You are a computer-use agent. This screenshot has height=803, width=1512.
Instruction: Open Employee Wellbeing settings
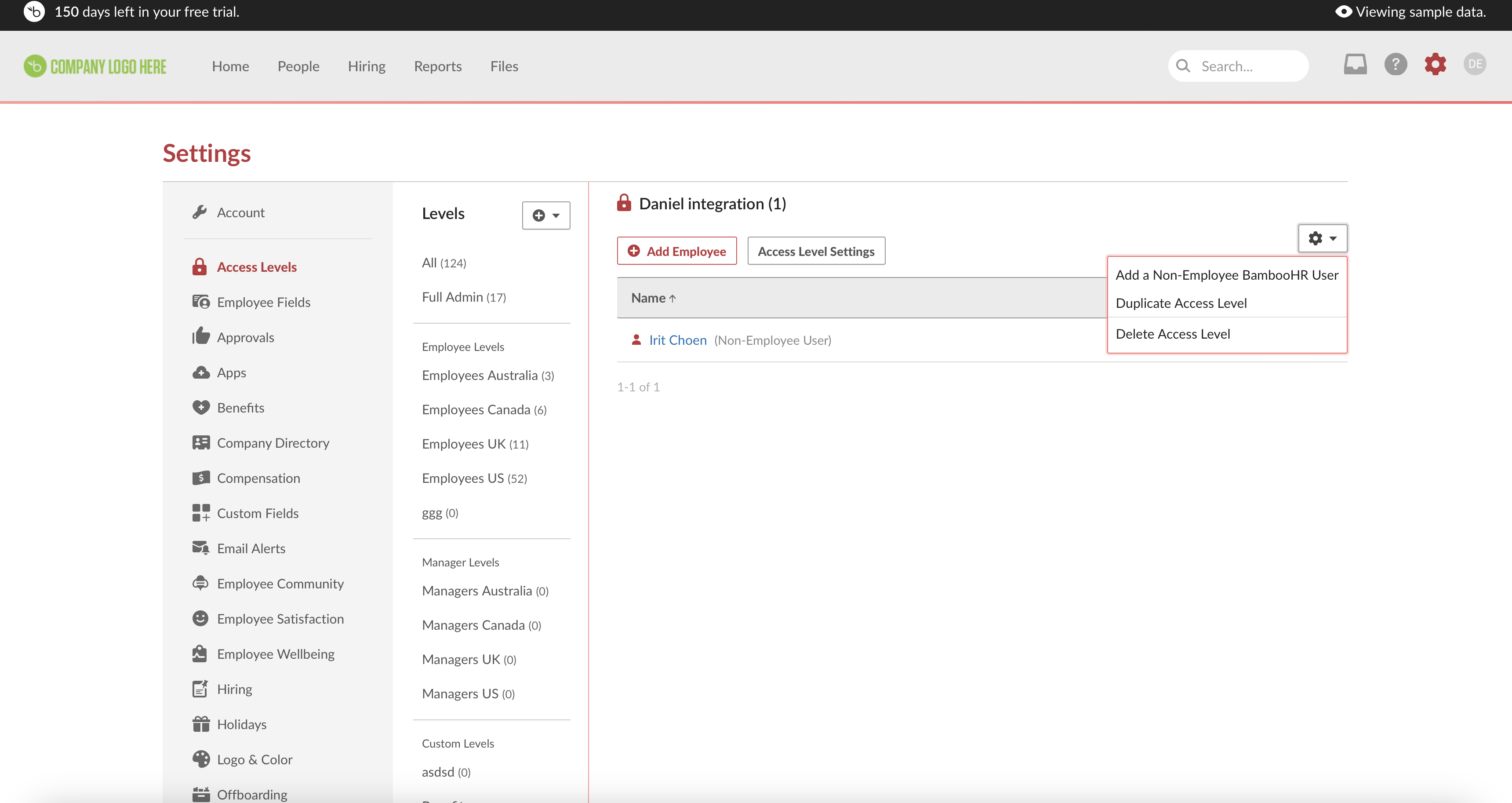point(263,654)
